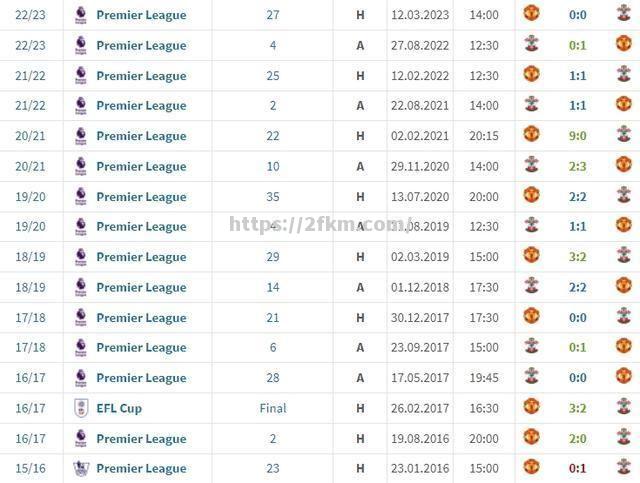Select Manchester United crest in the 27.08.2022 match row
Viewport: 640px width, 483px height.
[x=623, y=44]
